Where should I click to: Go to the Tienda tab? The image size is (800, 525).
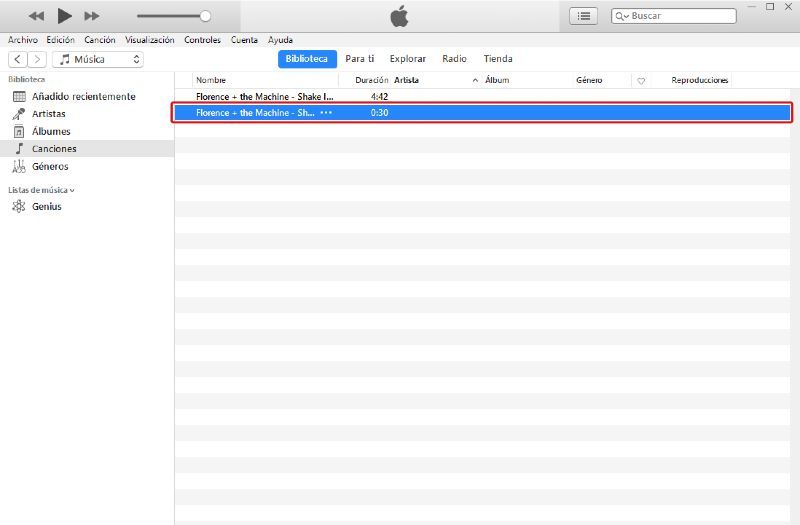click(498, 59)
